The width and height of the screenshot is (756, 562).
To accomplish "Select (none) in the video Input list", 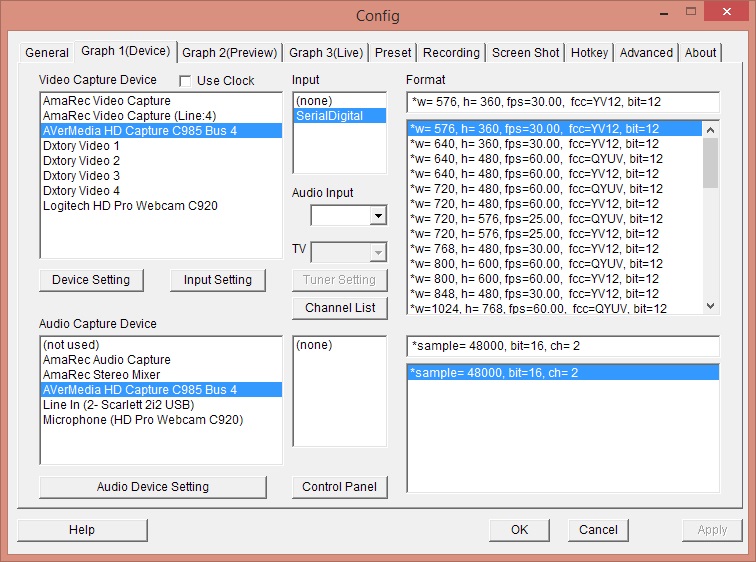I will pos(339,101).
